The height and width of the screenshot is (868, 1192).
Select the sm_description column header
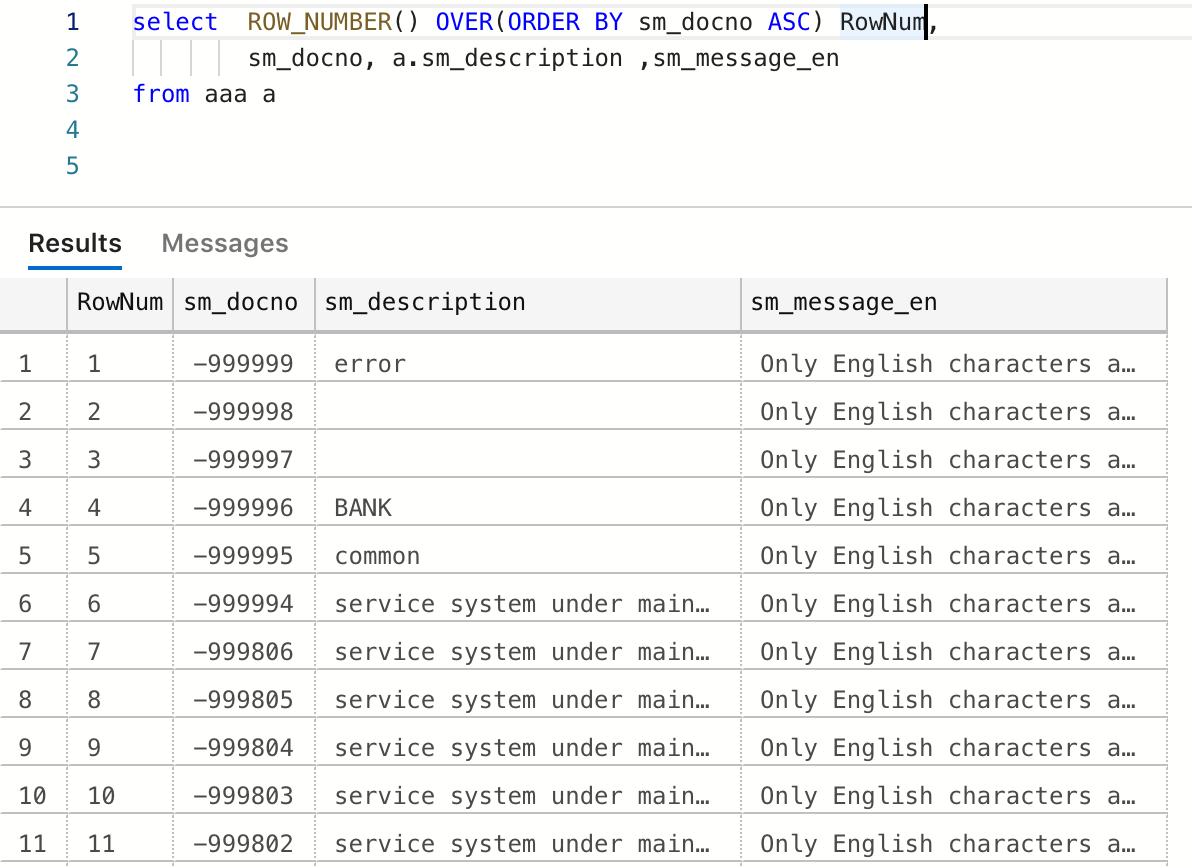coord(528,303)
